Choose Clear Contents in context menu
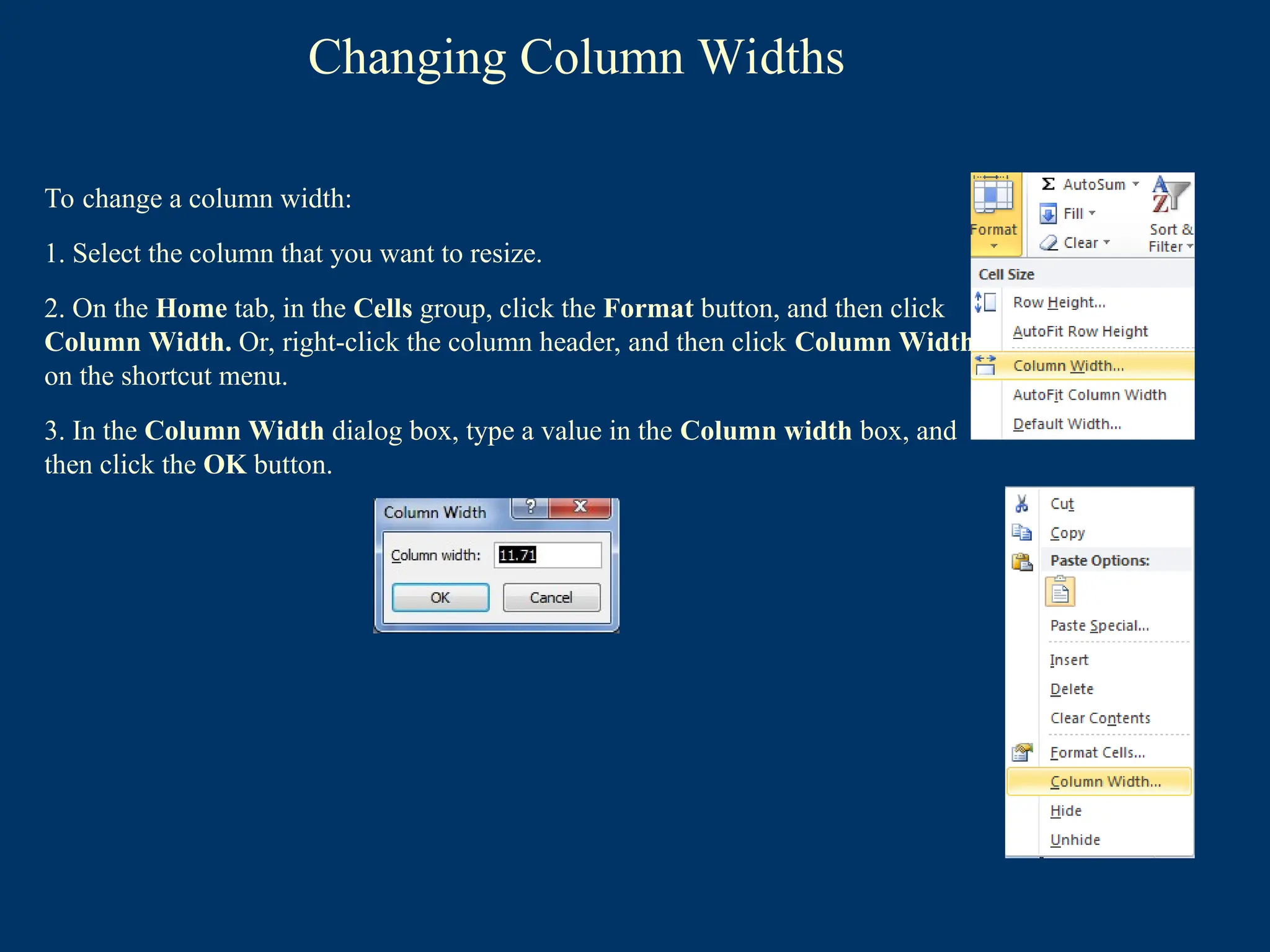The width and height of the screenshot is (1270, 952). click(1099, 718)
